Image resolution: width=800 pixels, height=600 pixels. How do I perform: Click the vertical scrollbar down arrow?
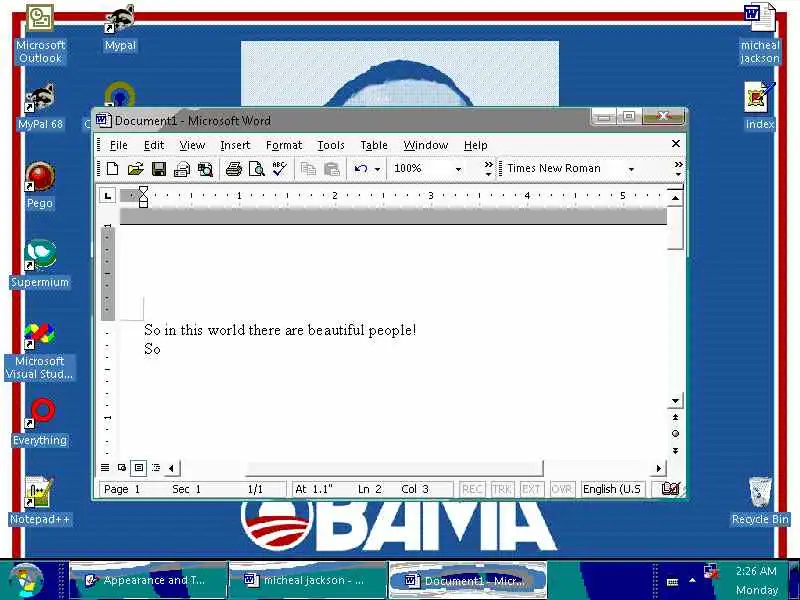[x=676, y=401]
